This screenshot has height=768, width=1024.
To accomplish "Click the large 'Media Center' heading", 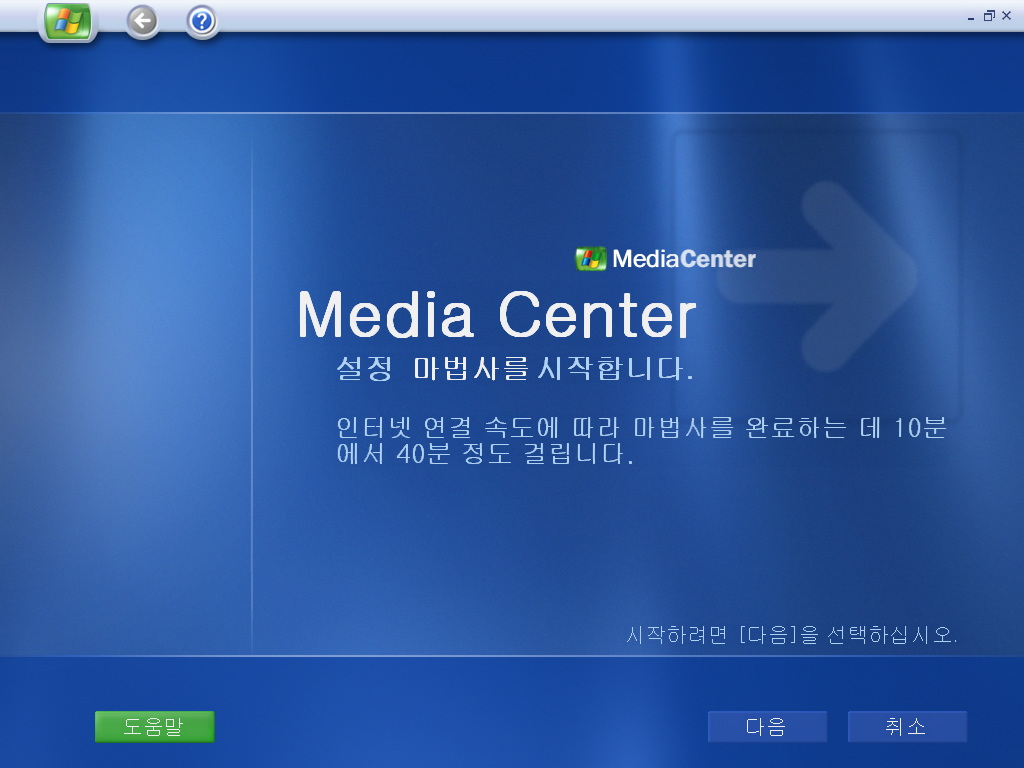I will (497, 315).
